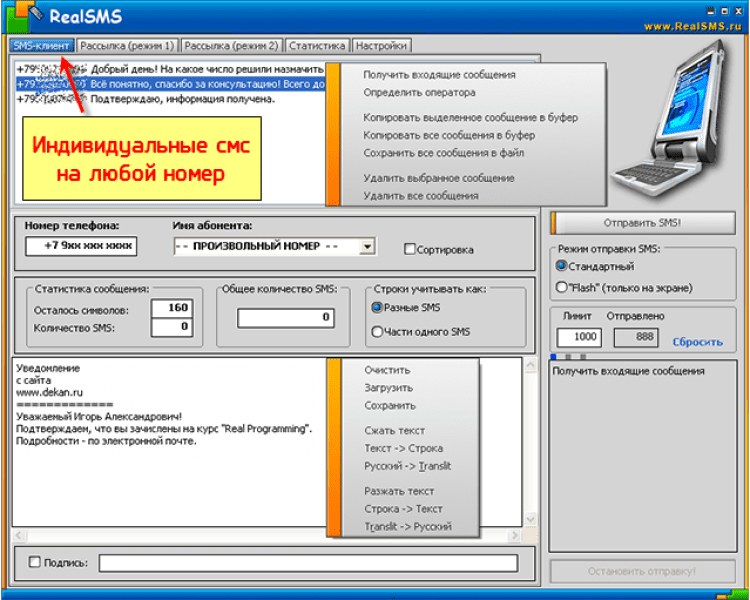This screenshot has height=600, width=750.
Task: Click the Количество SMS value field
Action: (172, 327)
